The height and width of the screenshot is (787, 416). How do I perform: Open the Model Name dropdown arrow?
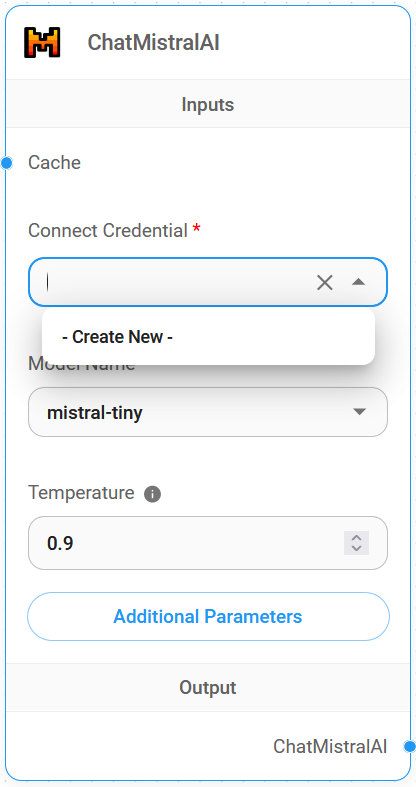[x=359, y=412]
